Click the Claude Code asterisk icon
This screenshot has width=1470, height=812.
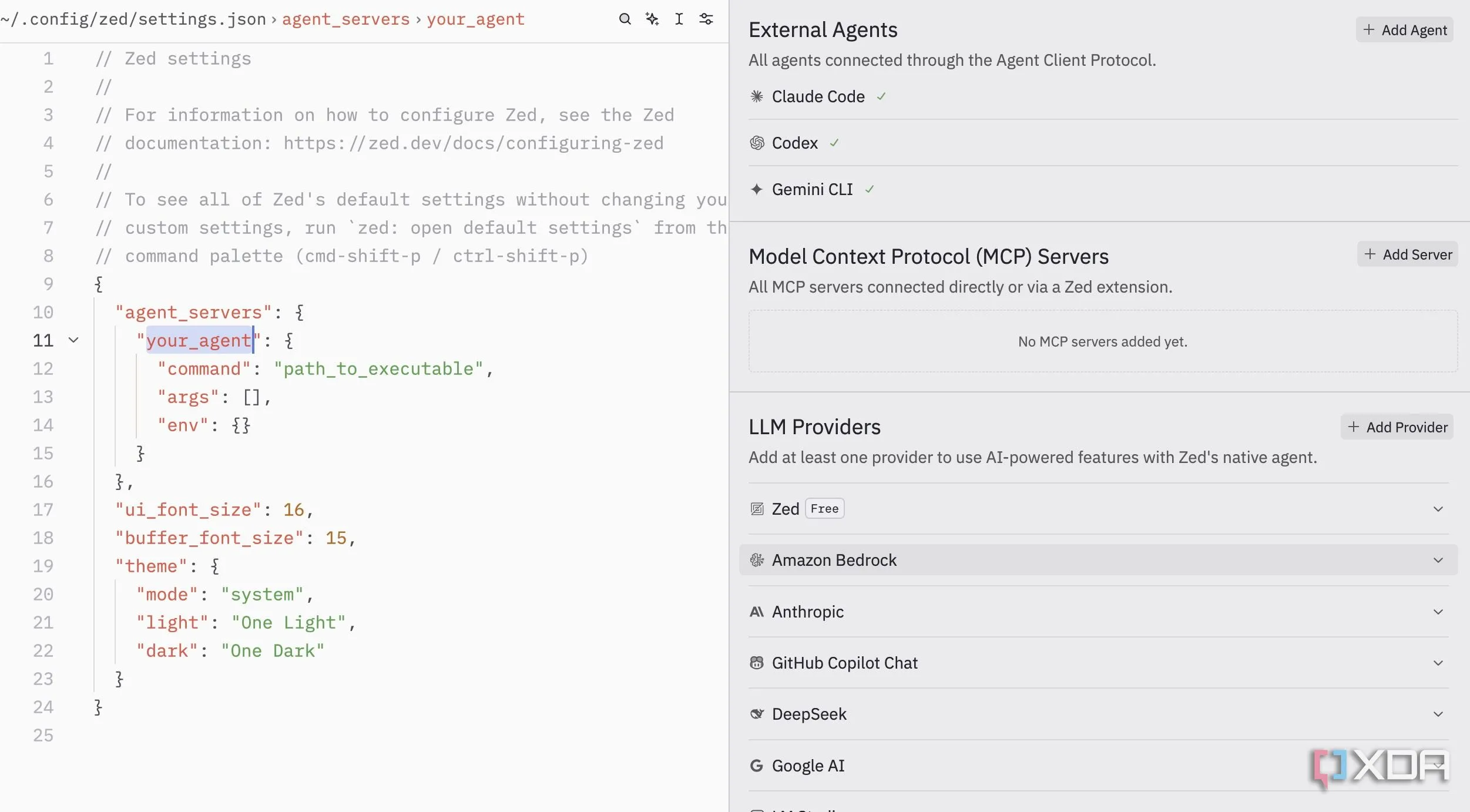(756, 96)
